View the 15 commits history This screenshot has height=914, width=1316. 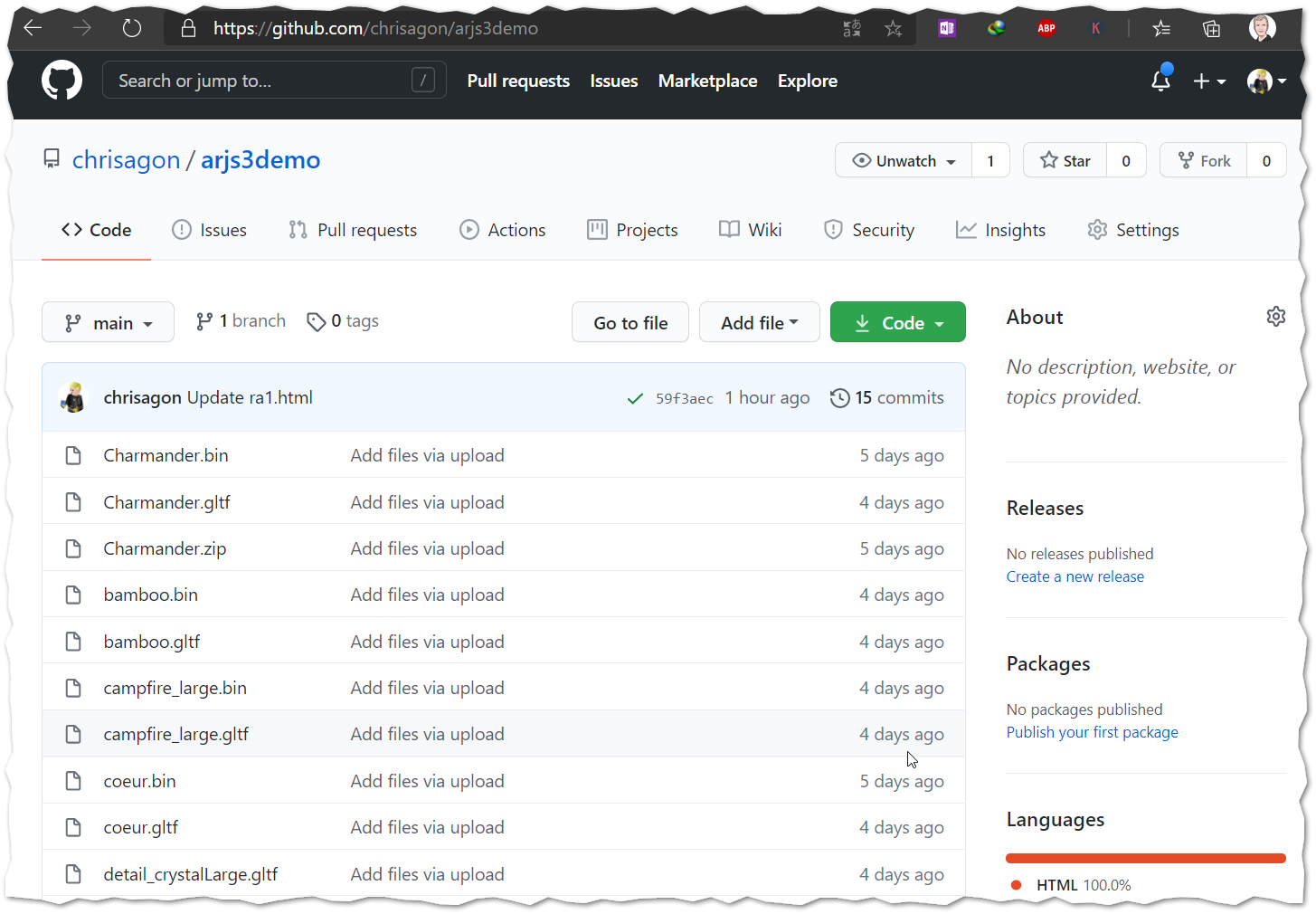coord(887,397)
